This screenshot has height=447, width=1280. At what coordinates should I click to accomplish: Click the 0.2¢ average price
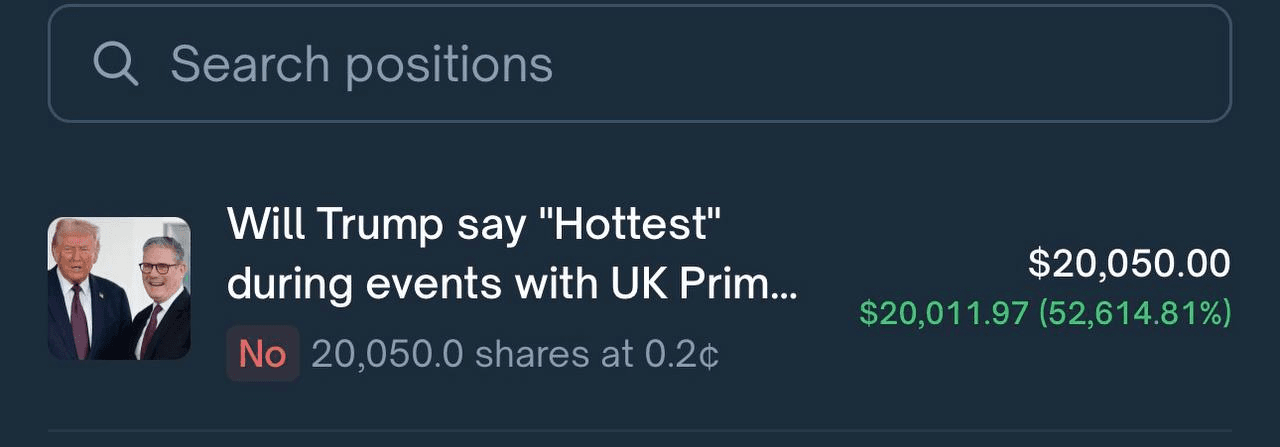coord(690,353)
